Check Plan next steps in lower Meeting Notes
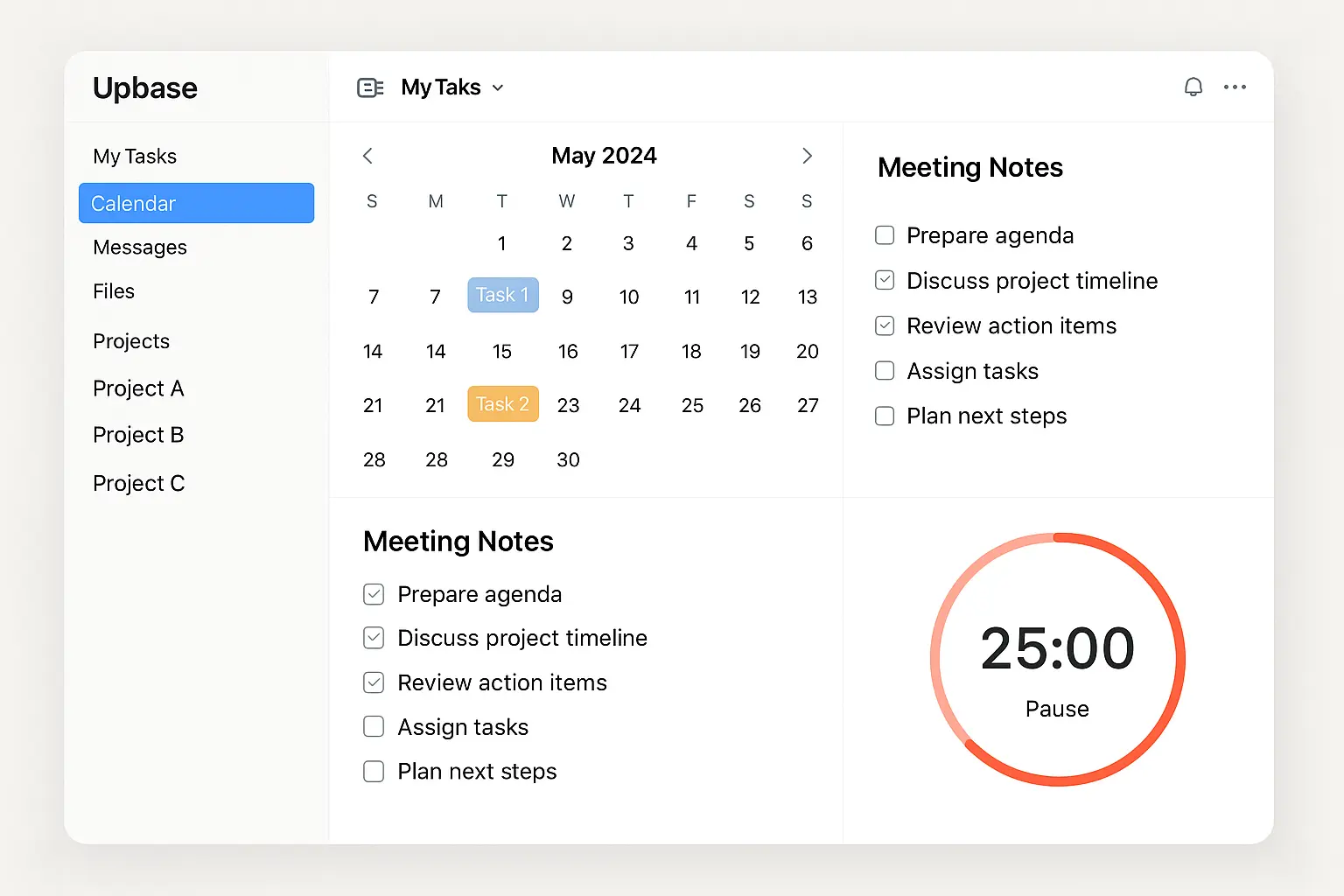Viewport: 1344px width, 896px height. click(374, 771)
